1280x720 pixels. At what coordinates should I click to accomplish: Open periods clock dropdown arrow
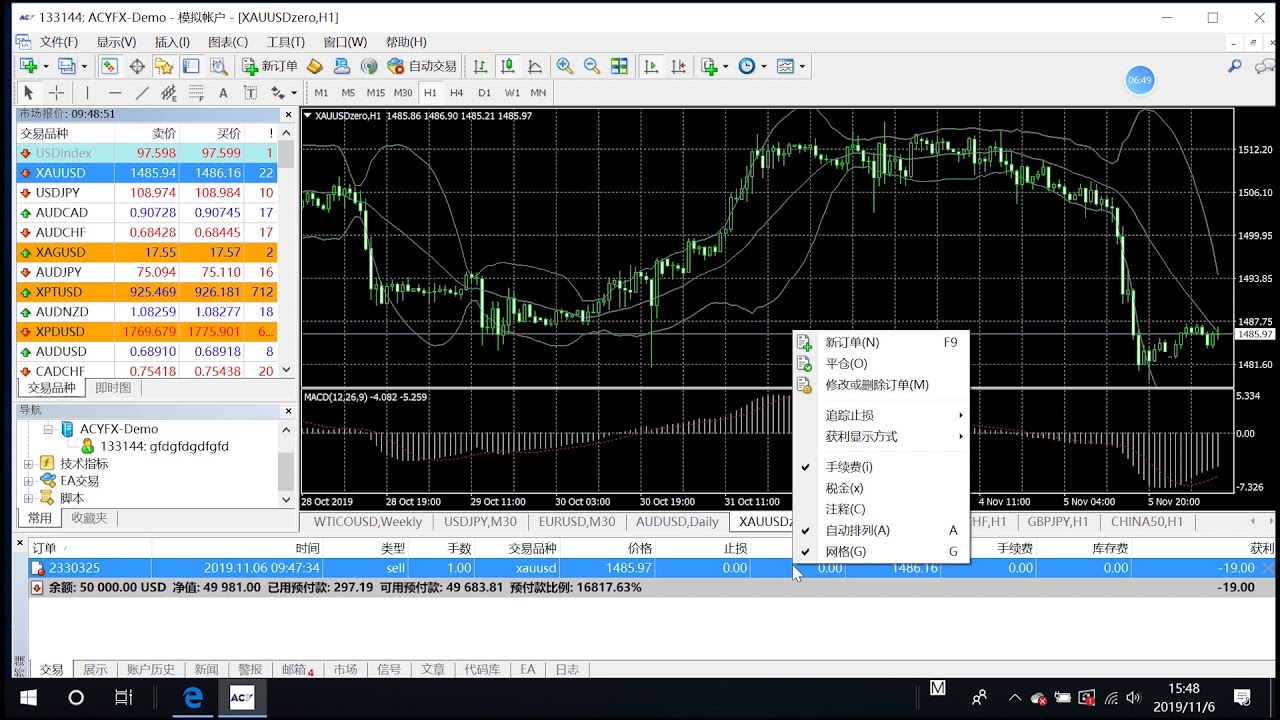point(764,67)
